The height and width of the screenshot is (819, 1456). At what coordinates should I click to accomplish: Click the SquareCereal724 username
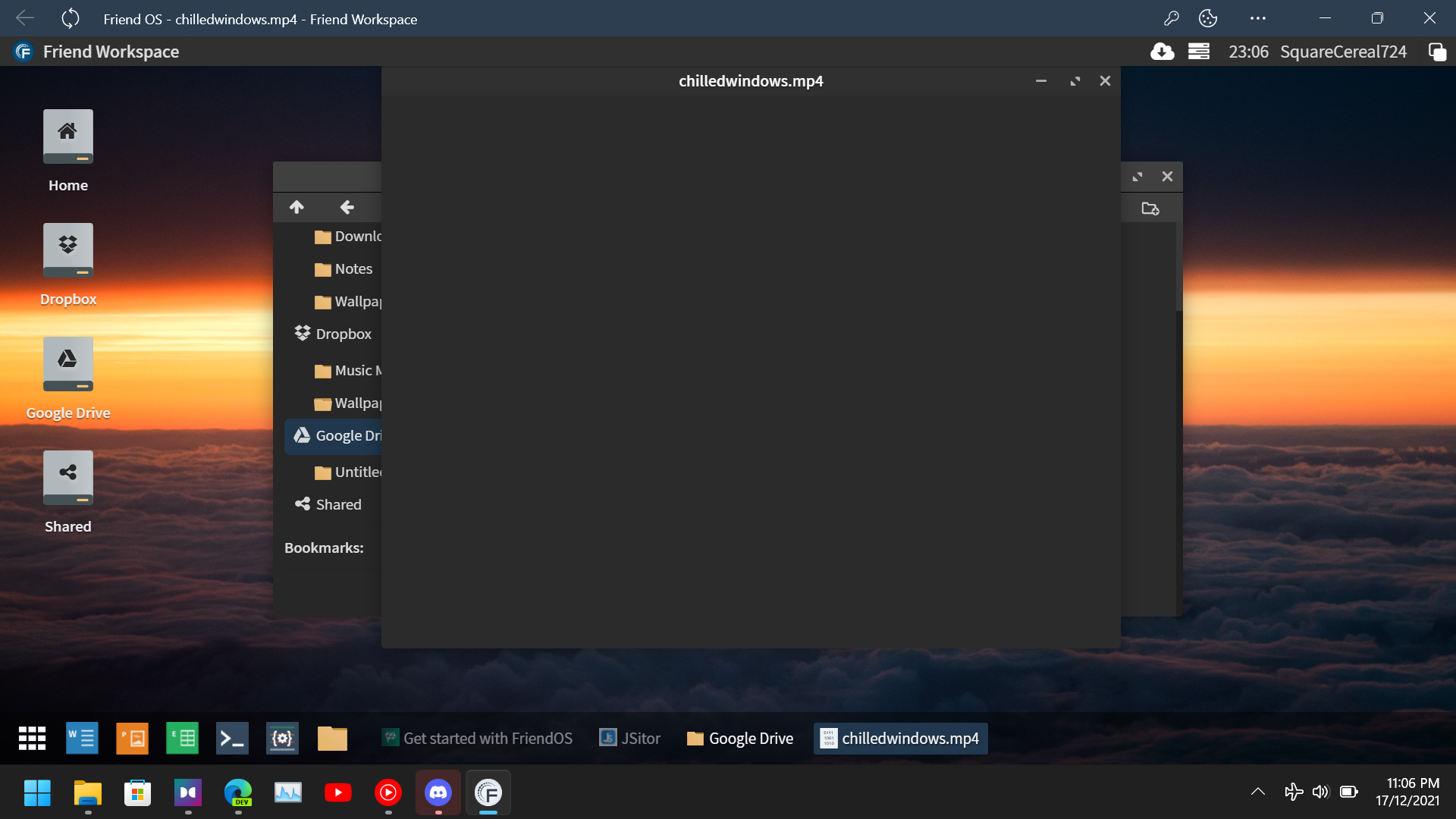coord(1342,52)
